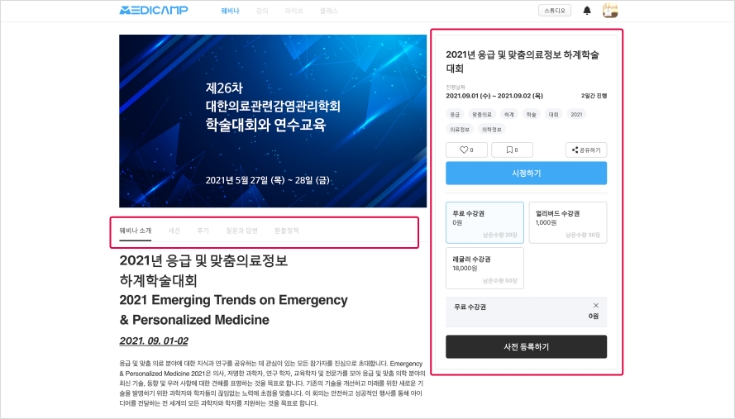This screenshot has height=419, width=735.
Task: Click the date range 2021.09.01 (수) ~ 2021.09.02 (목)
Action: click(494, 96)
